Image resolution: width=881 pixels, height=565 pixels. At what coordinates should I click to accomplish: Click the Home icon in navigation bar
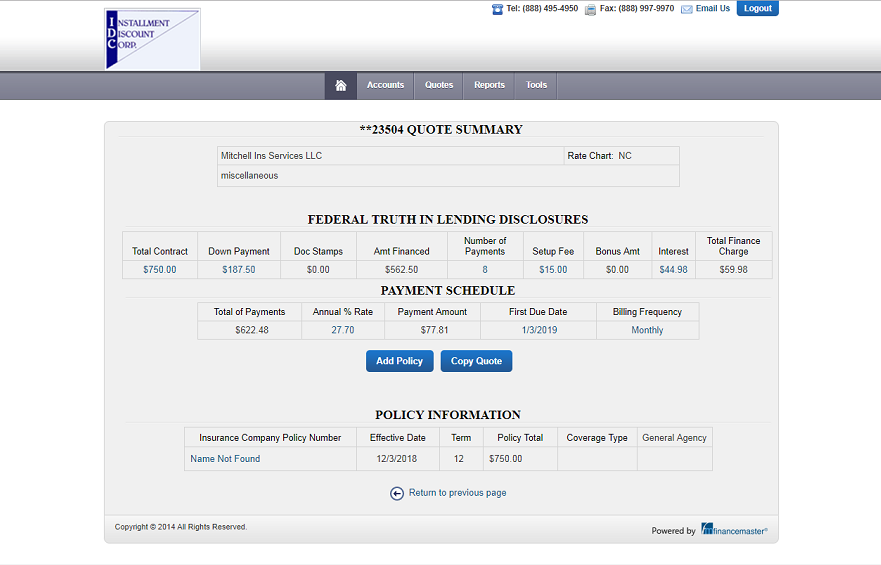click(341, 85)
